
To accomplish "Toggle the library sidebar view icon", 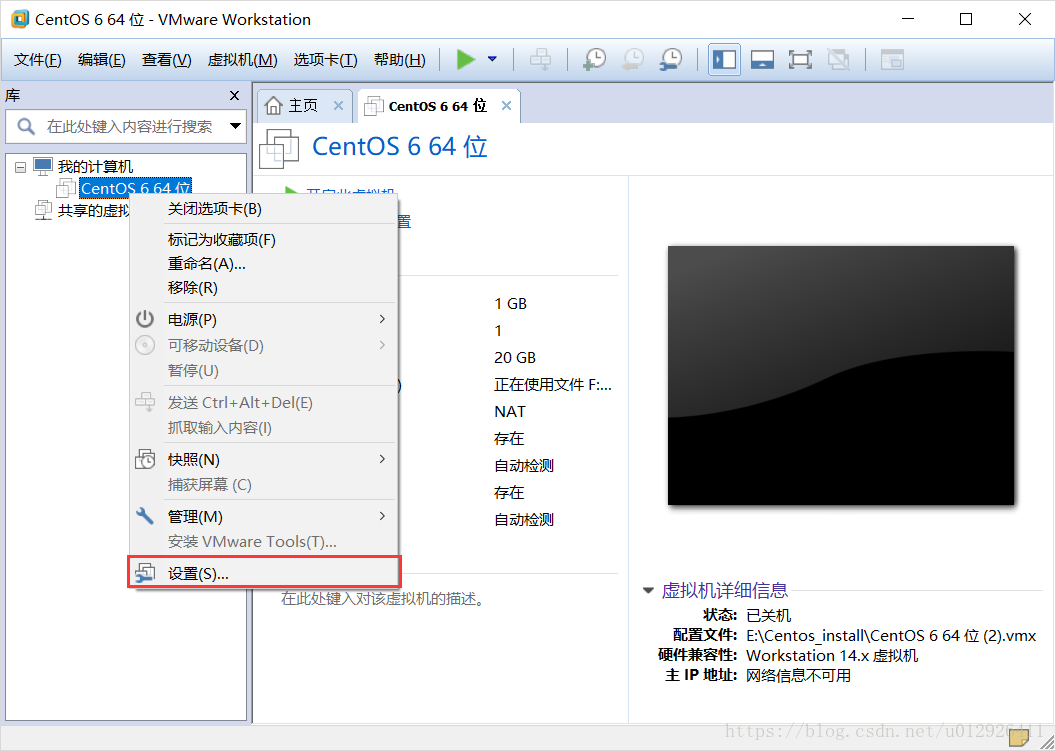I will [724, 59].
